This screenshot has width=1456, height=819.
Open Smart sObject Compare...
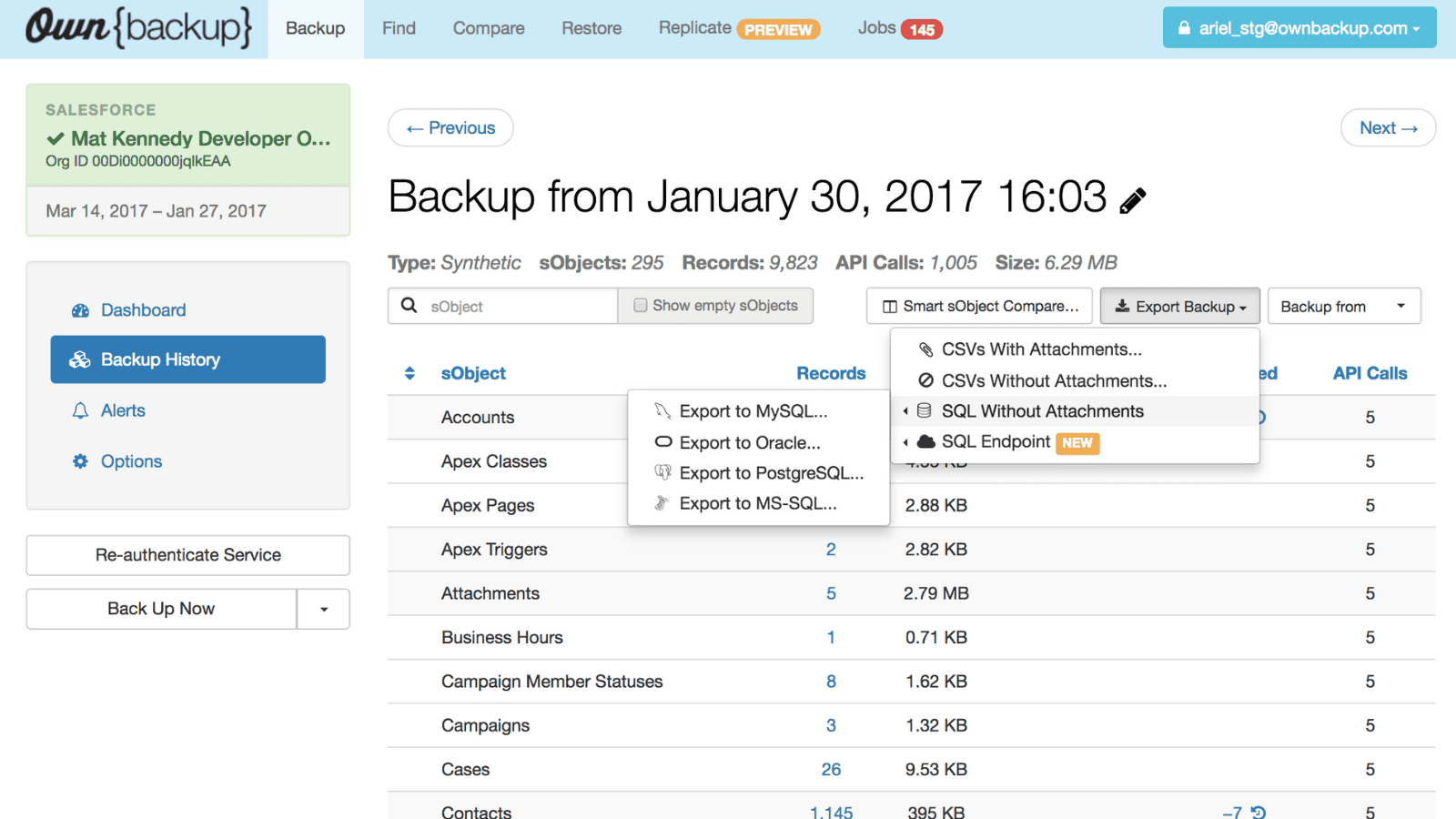point(980,306)
